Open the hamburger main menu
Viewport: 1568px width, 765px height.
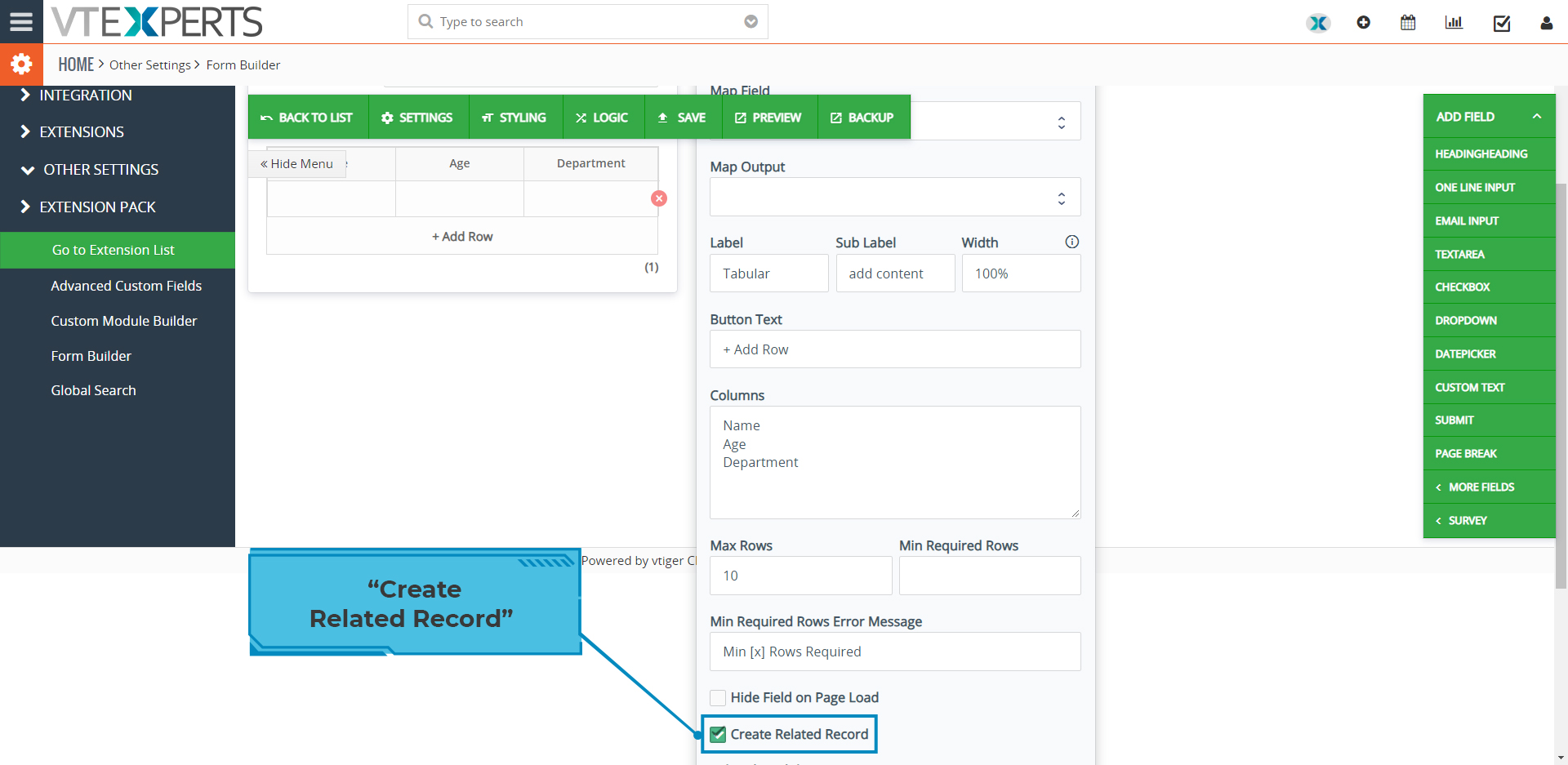click(x=21, y=21)
